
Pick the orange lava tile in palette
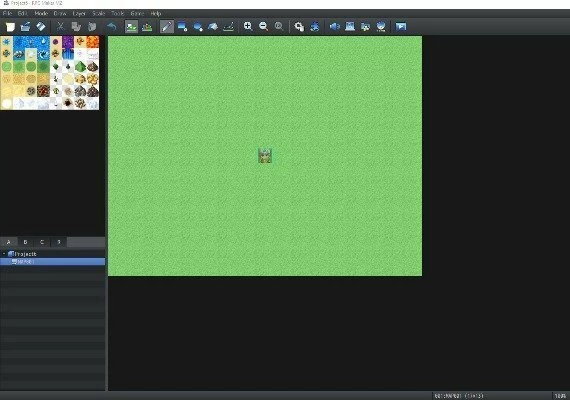click(x=93, y=42)
